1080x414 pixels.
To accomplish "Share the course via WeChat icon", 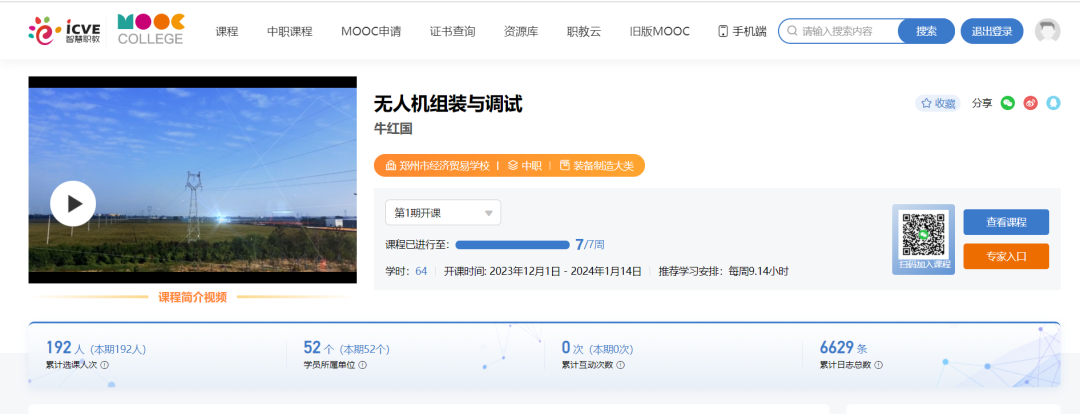I will 1008,103.
